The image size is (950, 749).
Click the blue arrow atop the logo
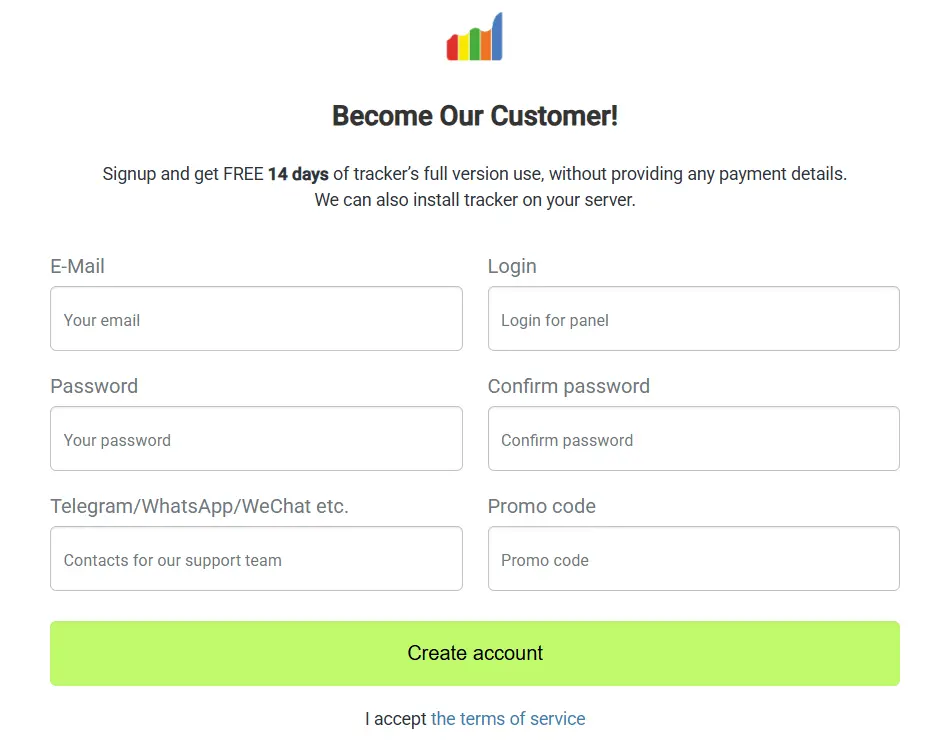[x=497, y=35]
